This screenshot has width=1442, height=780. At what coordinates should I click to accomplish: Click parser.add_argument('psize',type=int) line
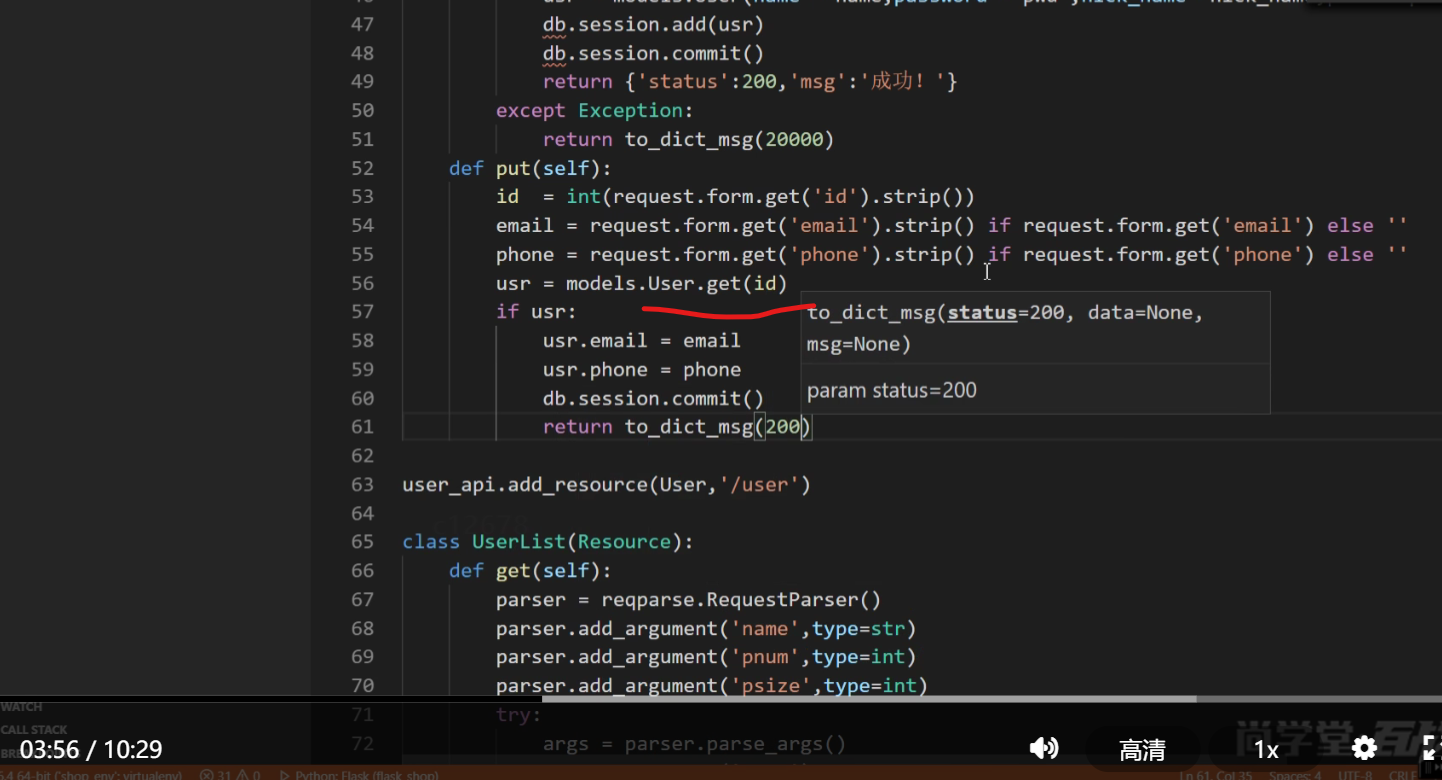712,686
